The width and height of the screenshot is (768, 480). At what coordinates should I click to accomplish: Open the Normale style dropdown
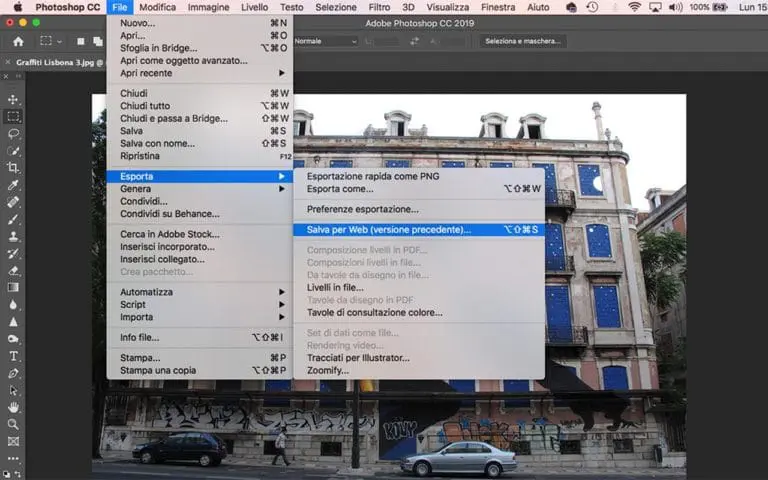coord(325,42)
